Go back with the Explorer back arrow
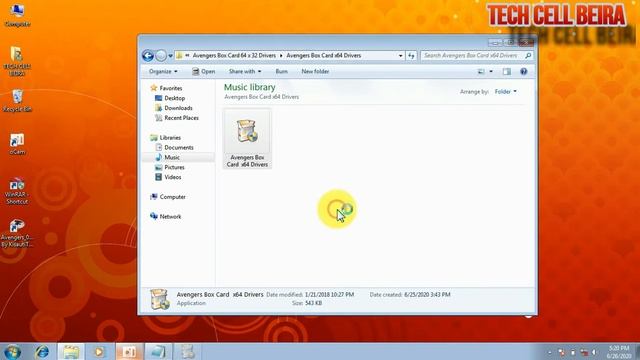Screen dimensions: 640x360 click(x=148, y=56)
